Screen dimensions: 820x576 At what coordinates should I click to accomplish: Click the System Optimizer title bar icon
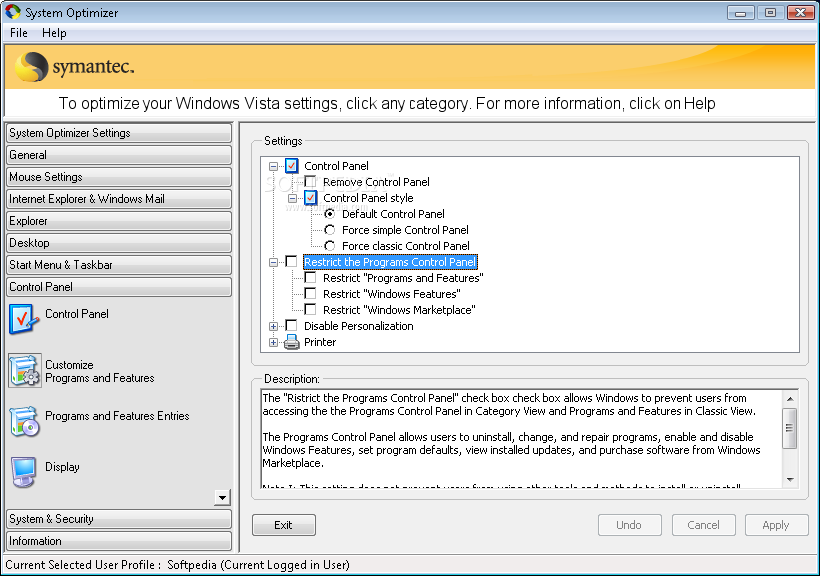tap(13, 12)
